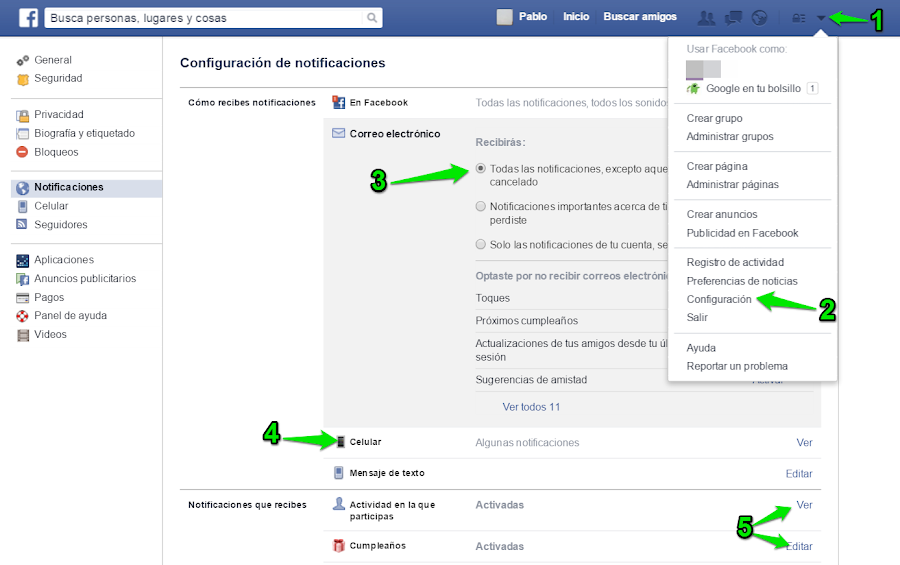
Task: Click Aplicaciones icon in sidebar
Action: [22, 261]
